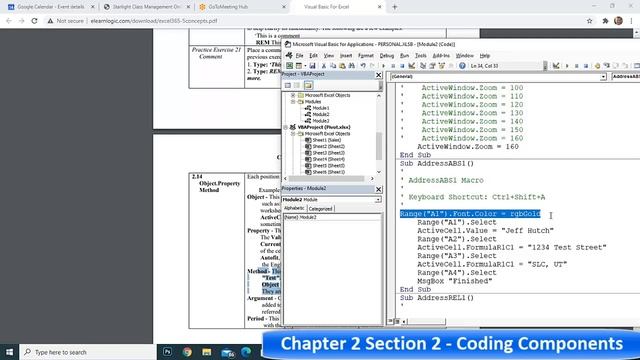The image size is (640, 360).
Task: Click the Project Explorer toolbar icon
Action: coord(423,66)
